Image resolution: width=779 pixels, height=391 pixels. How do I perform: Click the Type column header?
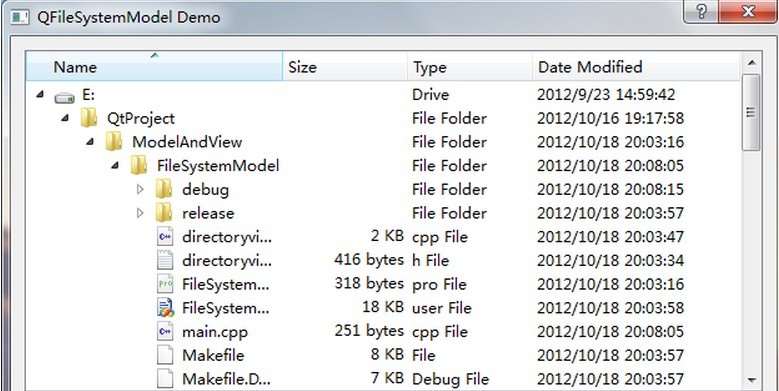click(470, 66)
